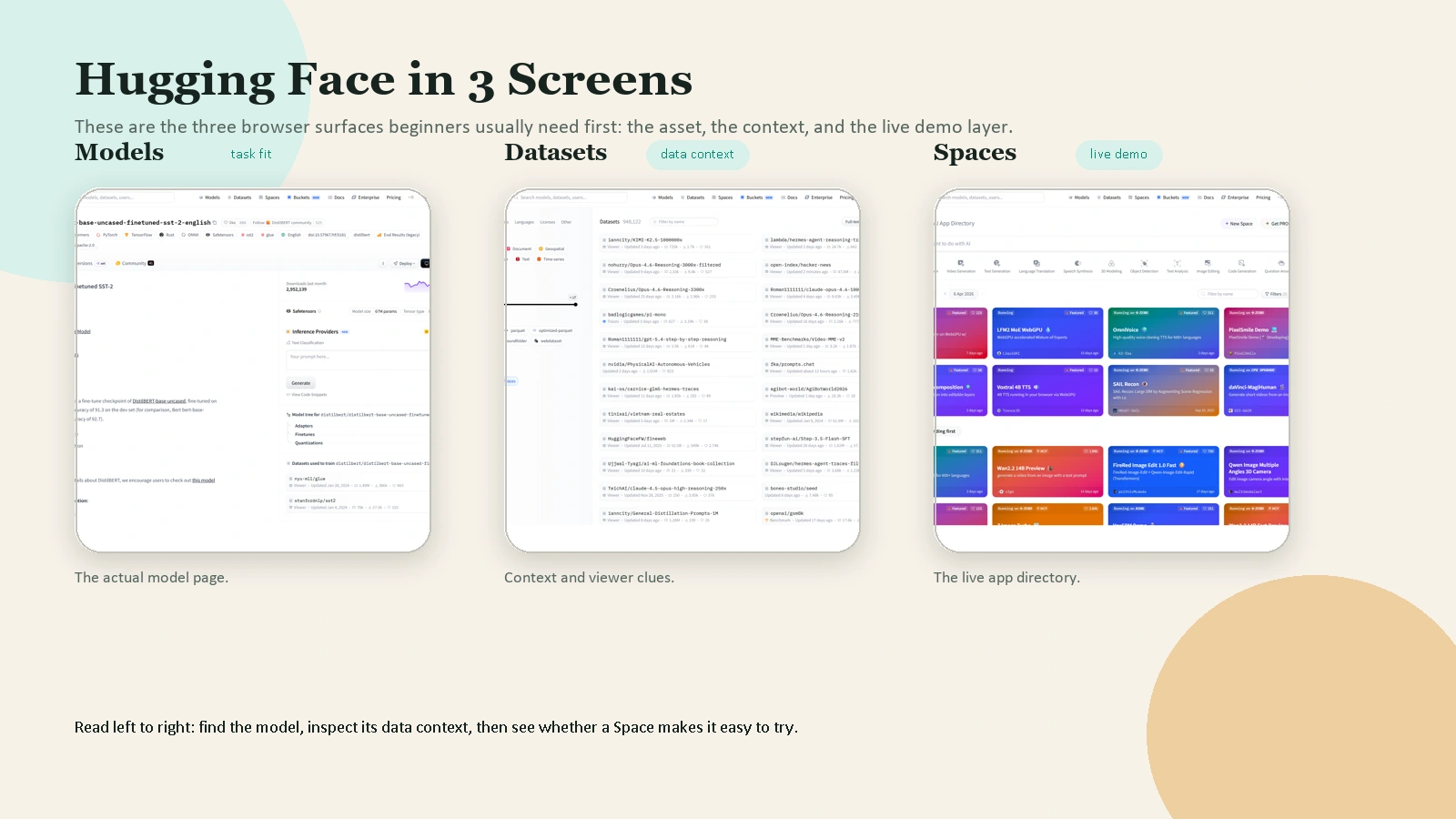This screenshot has height=819, width=1456.
Task: Select the Text Analysis category icon
Action: pyautogui.click(x=1177, y=265)
